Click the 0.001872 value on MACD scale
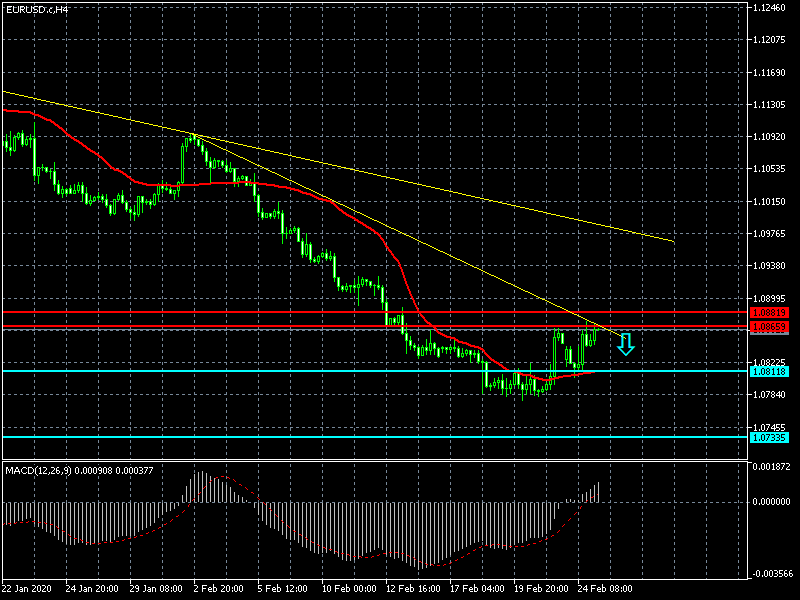Screen dimensions: 800x600 771,467
